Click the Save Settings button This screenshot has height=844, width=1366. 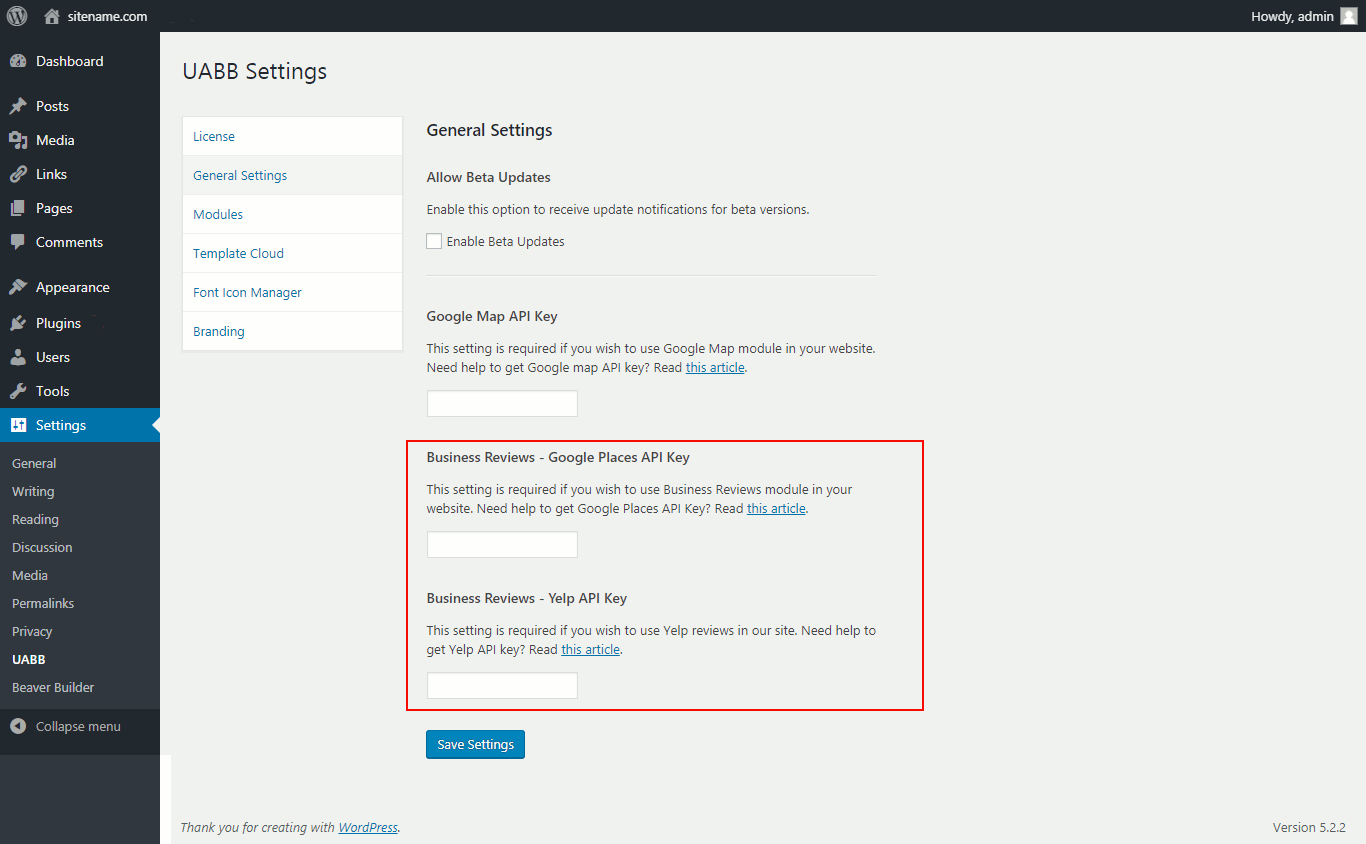475,744
